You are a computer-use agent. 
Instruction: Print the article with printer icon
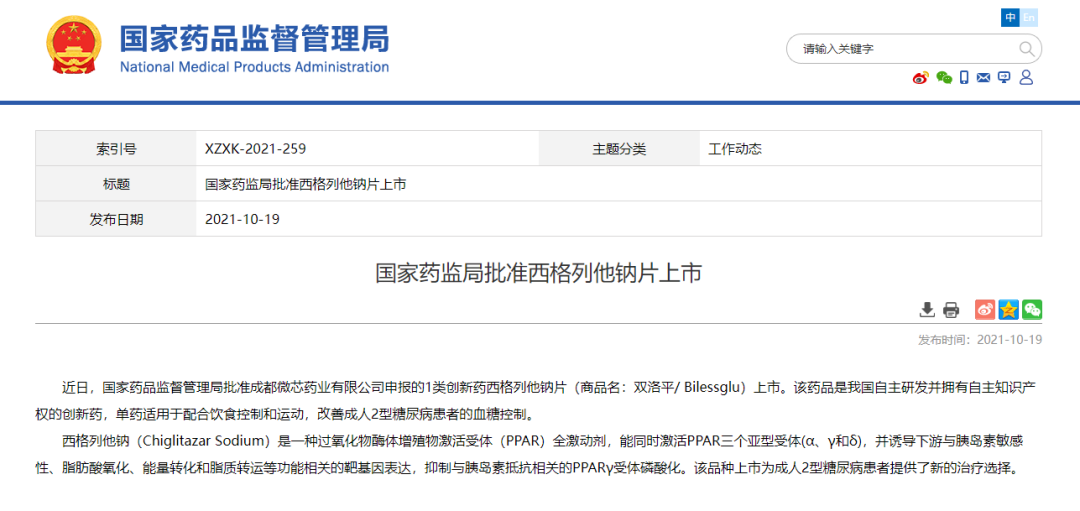(x=951, y=309)
